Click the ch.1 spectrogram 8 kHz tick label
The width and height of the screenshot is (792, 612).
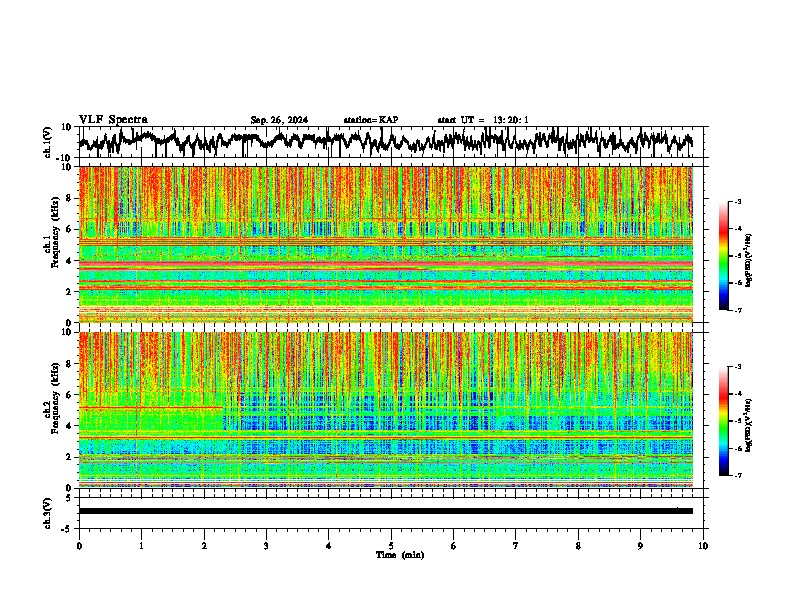[x=70, y=198]
